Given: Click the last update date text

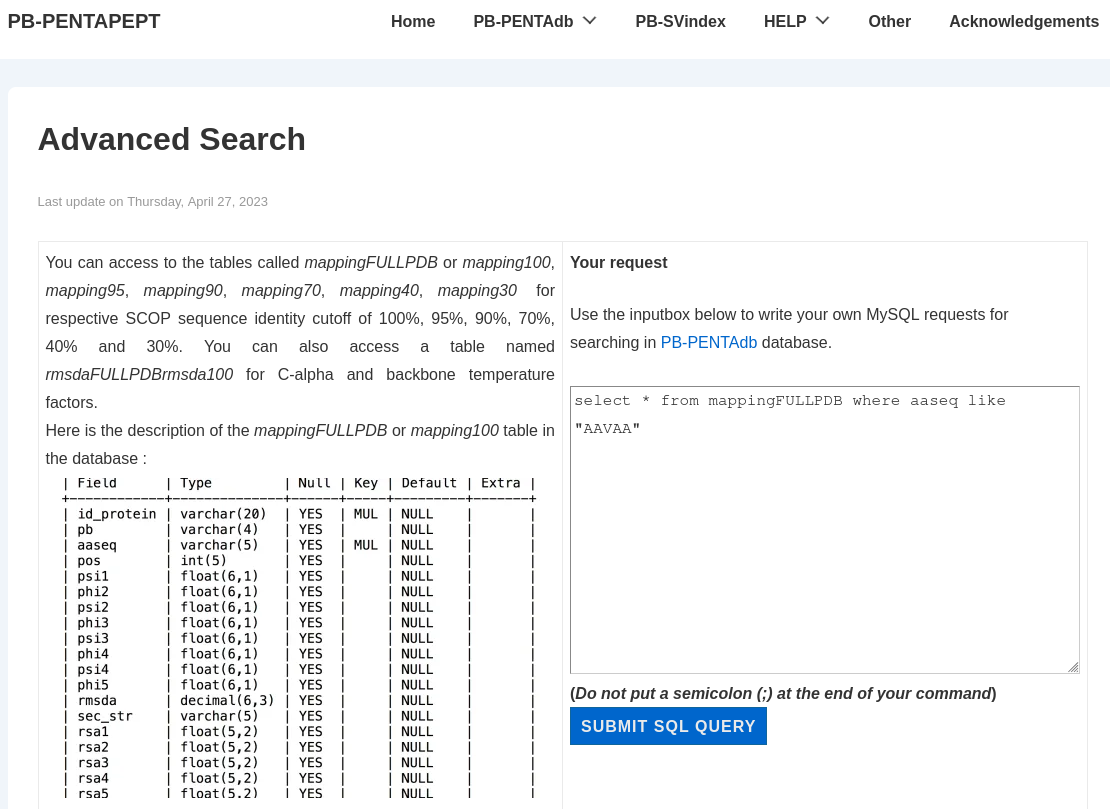Looking at the screenshot, I should (152, 201).
